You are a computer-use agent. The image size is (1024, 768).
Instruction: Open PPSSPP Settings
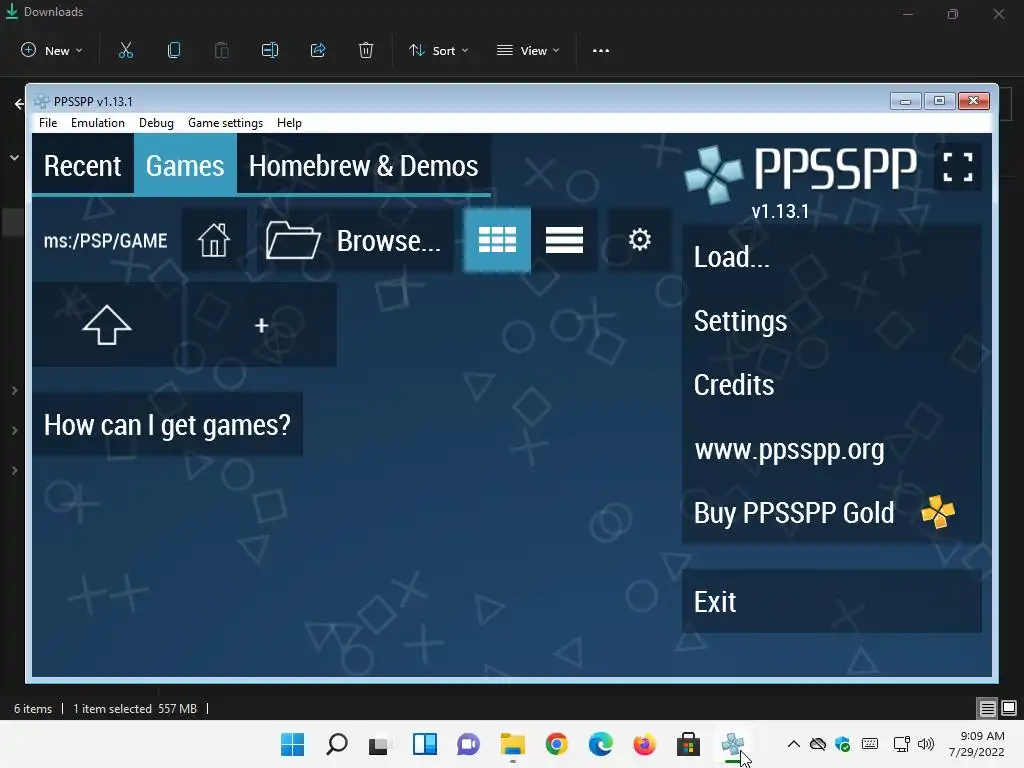pyautogui.click(x=831, y=321)
